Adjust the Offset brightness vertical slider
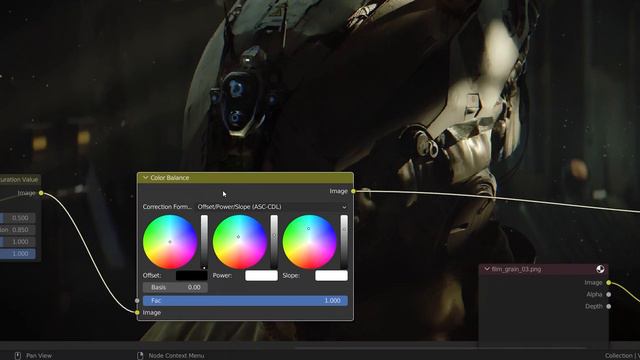 [x=204, y=242]
